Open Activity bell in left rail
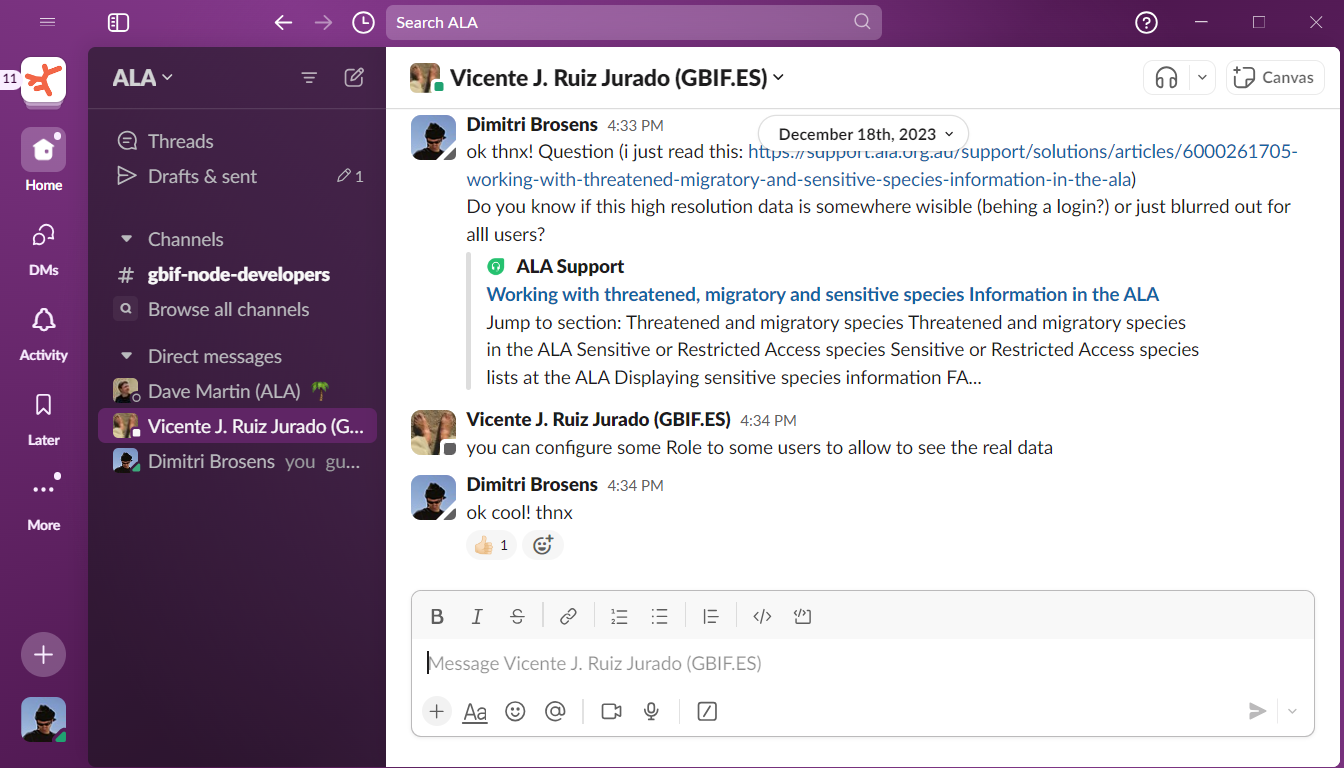 [44, 333]
